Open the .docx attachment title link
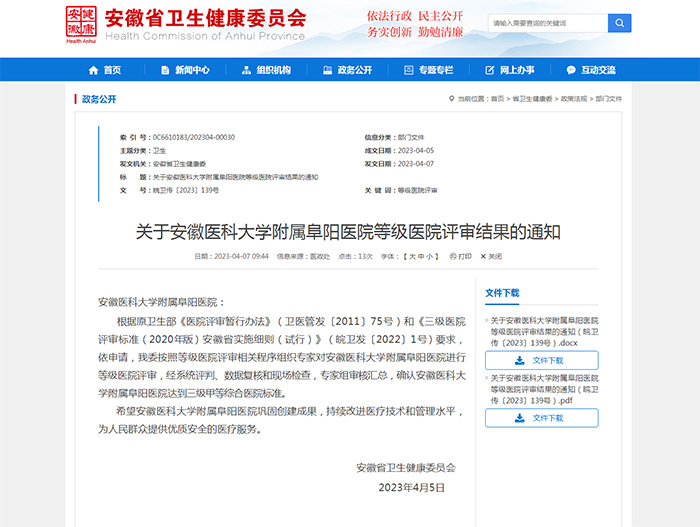The image size is (700, 527). [x=544, y=329]
